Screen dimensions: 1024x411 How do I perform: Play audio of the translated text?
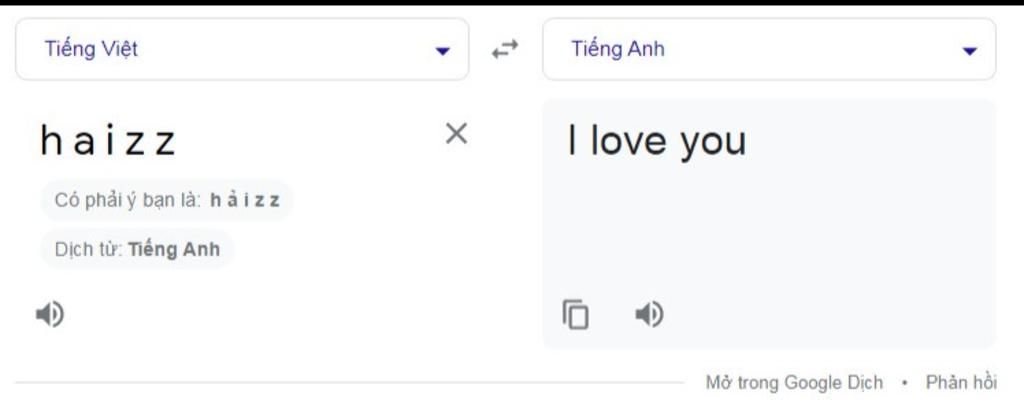[x=649, y=315]
